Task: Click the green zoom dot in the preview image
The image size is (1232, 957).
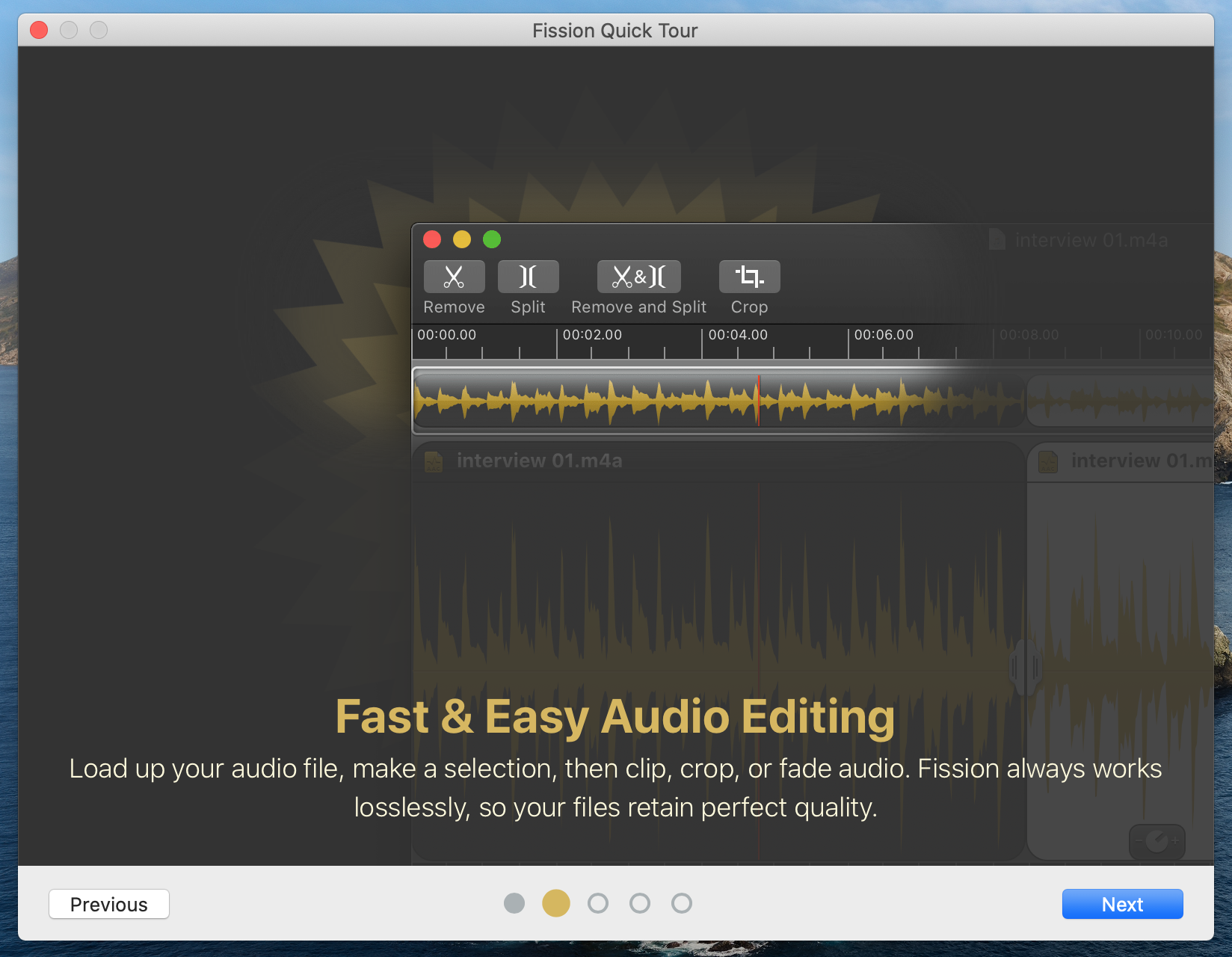Action: (492, 239)
